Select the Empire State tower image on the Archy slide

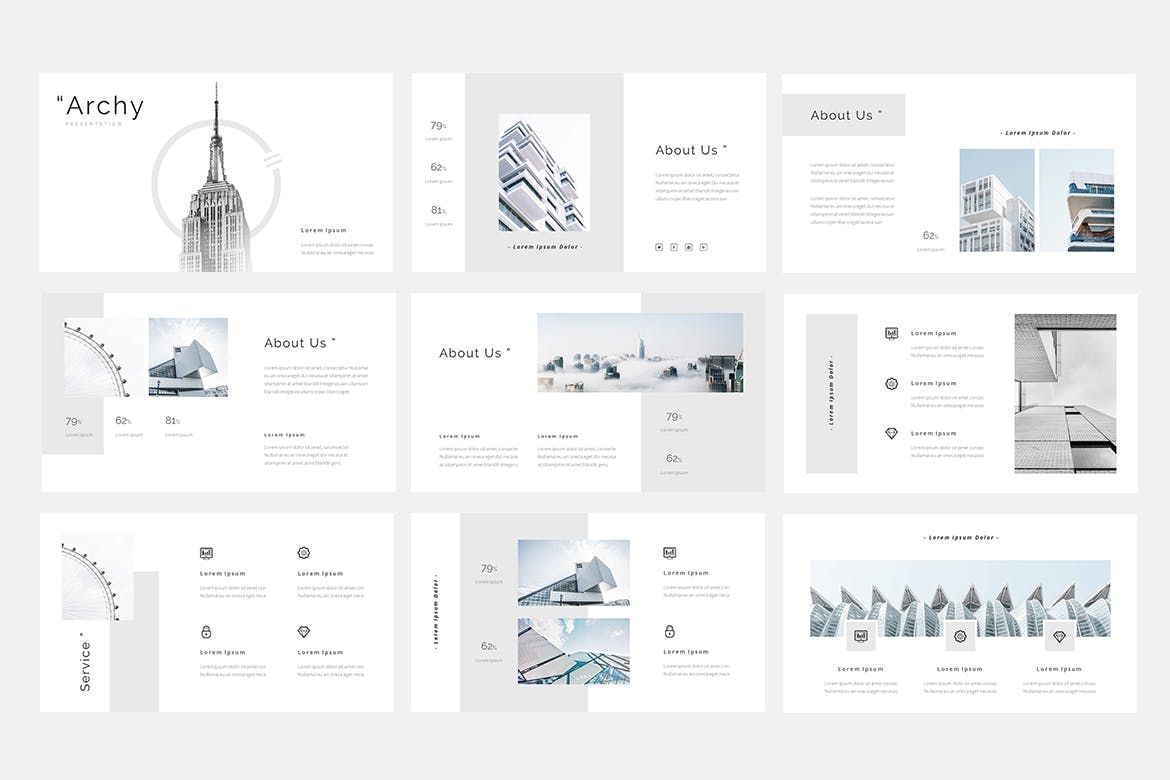pos(214,178)
